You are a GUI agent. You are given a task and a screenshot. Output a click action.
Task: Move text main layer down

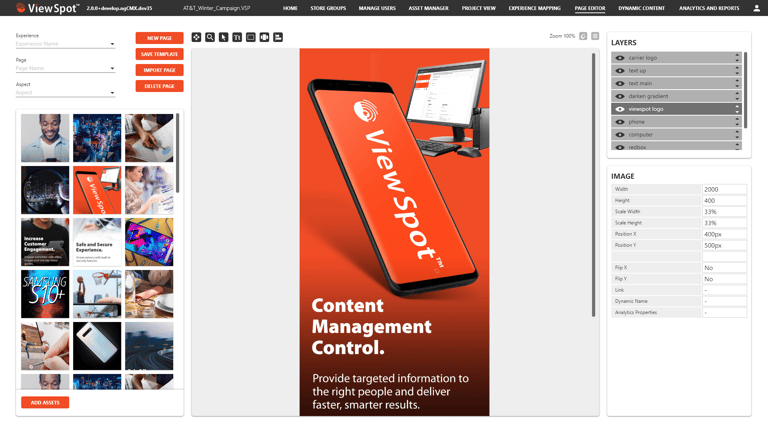click(737, 86)
